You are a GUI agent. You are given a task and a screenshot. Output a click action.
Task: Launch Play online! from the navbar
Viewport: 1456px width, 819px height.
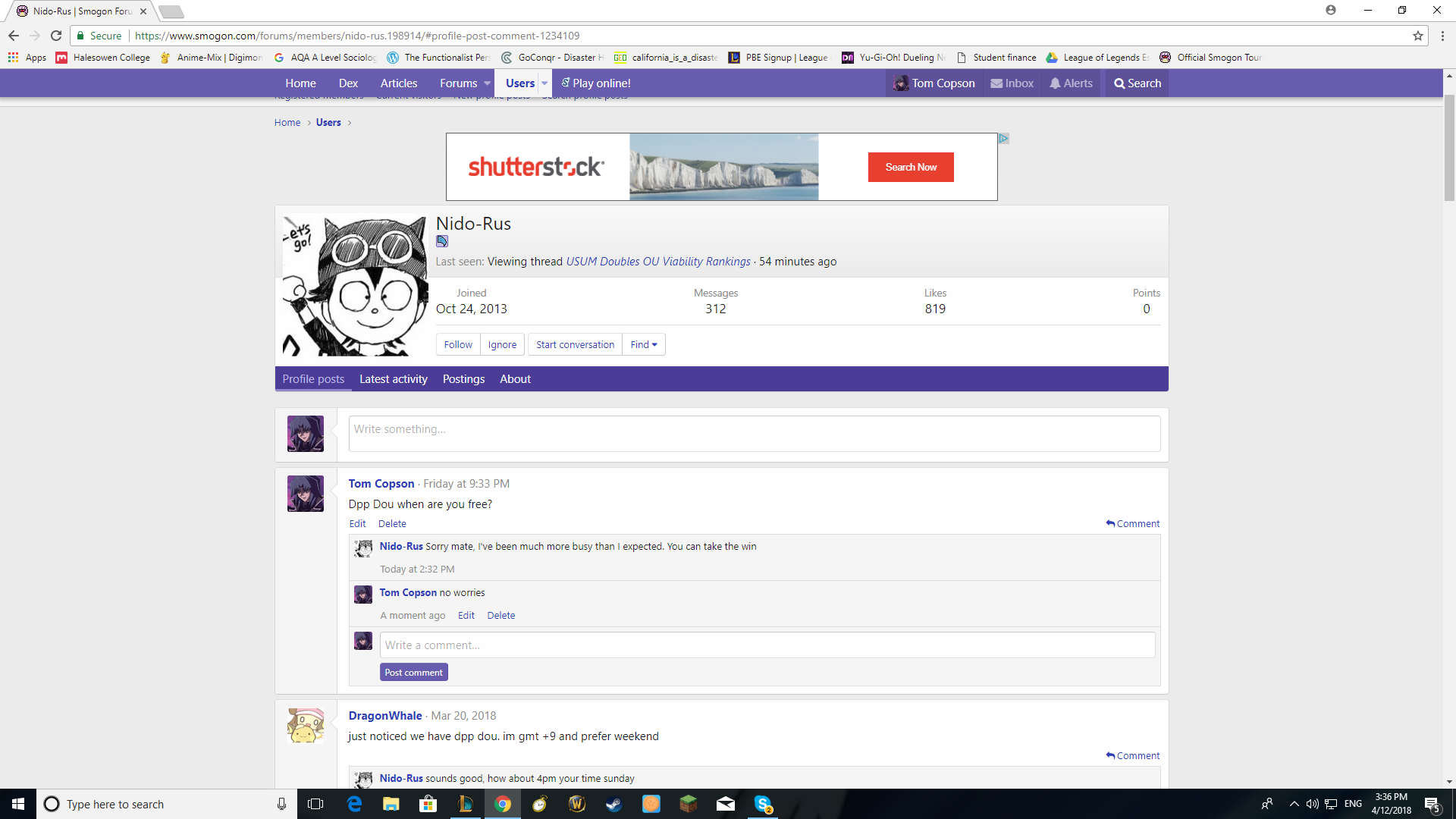[x=596, y=83]
